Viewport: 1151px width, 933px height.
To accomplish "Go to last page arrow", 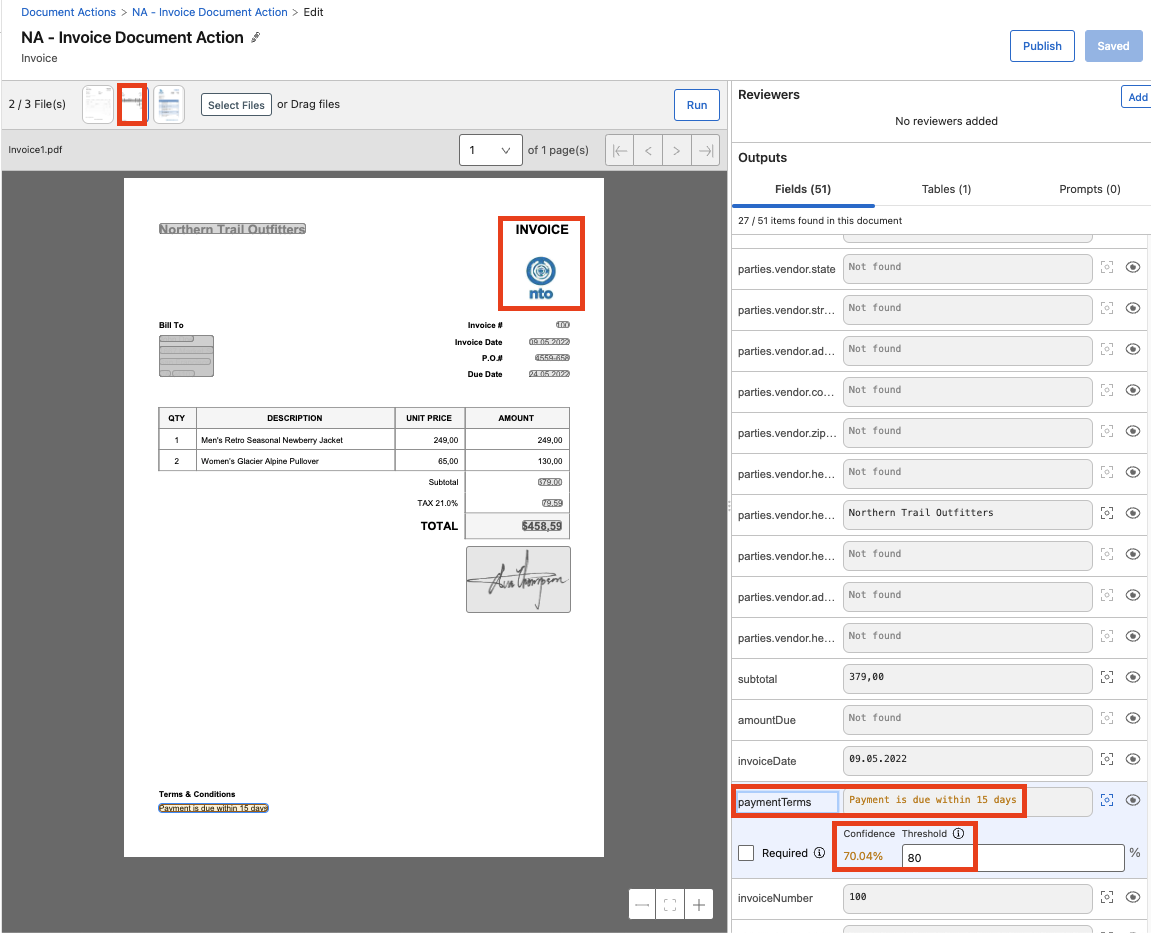I will (705, 150).
